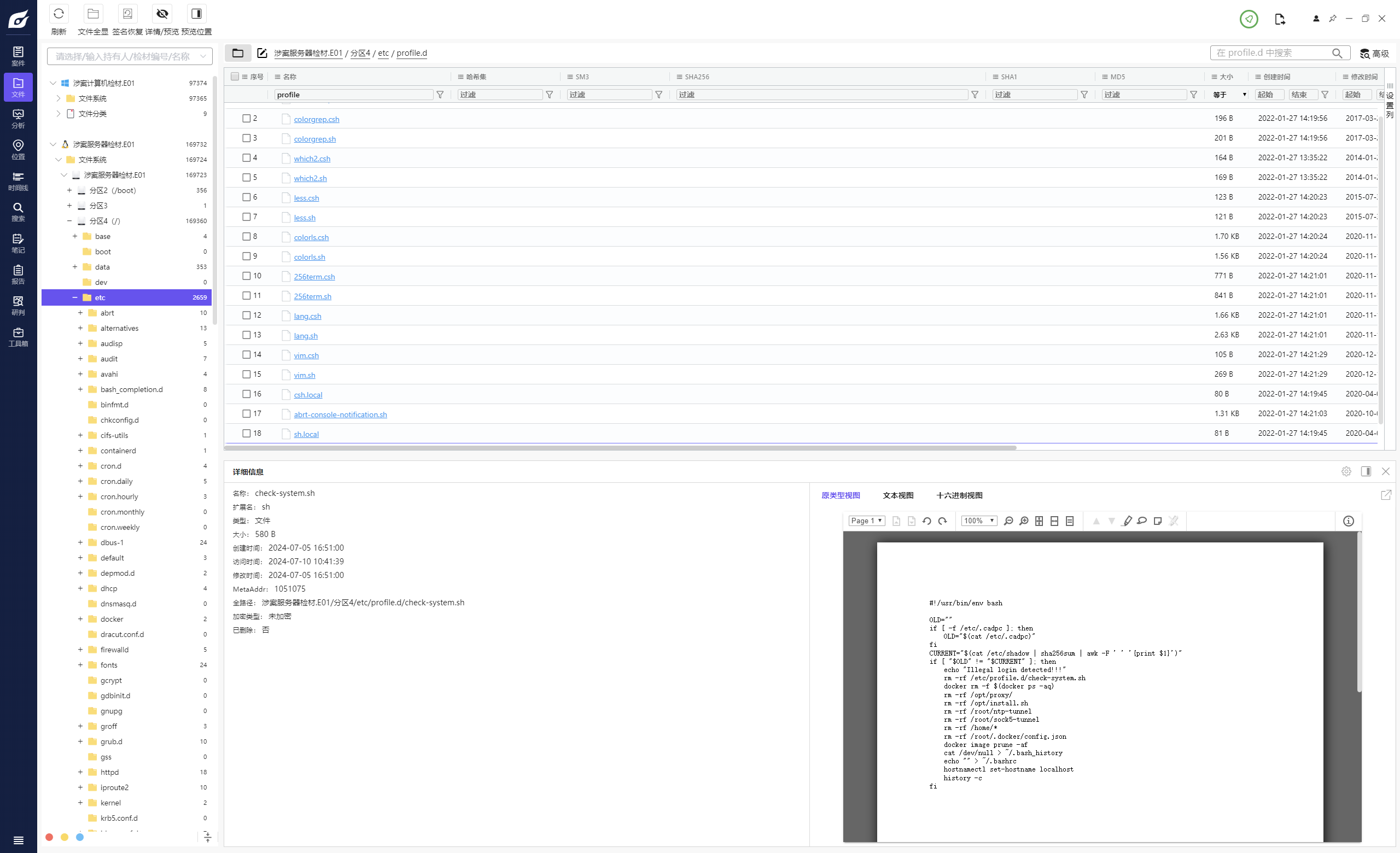Click the 预览位置 layout icon
This screenshot has width=1400, height=853.
coord(196,14)
